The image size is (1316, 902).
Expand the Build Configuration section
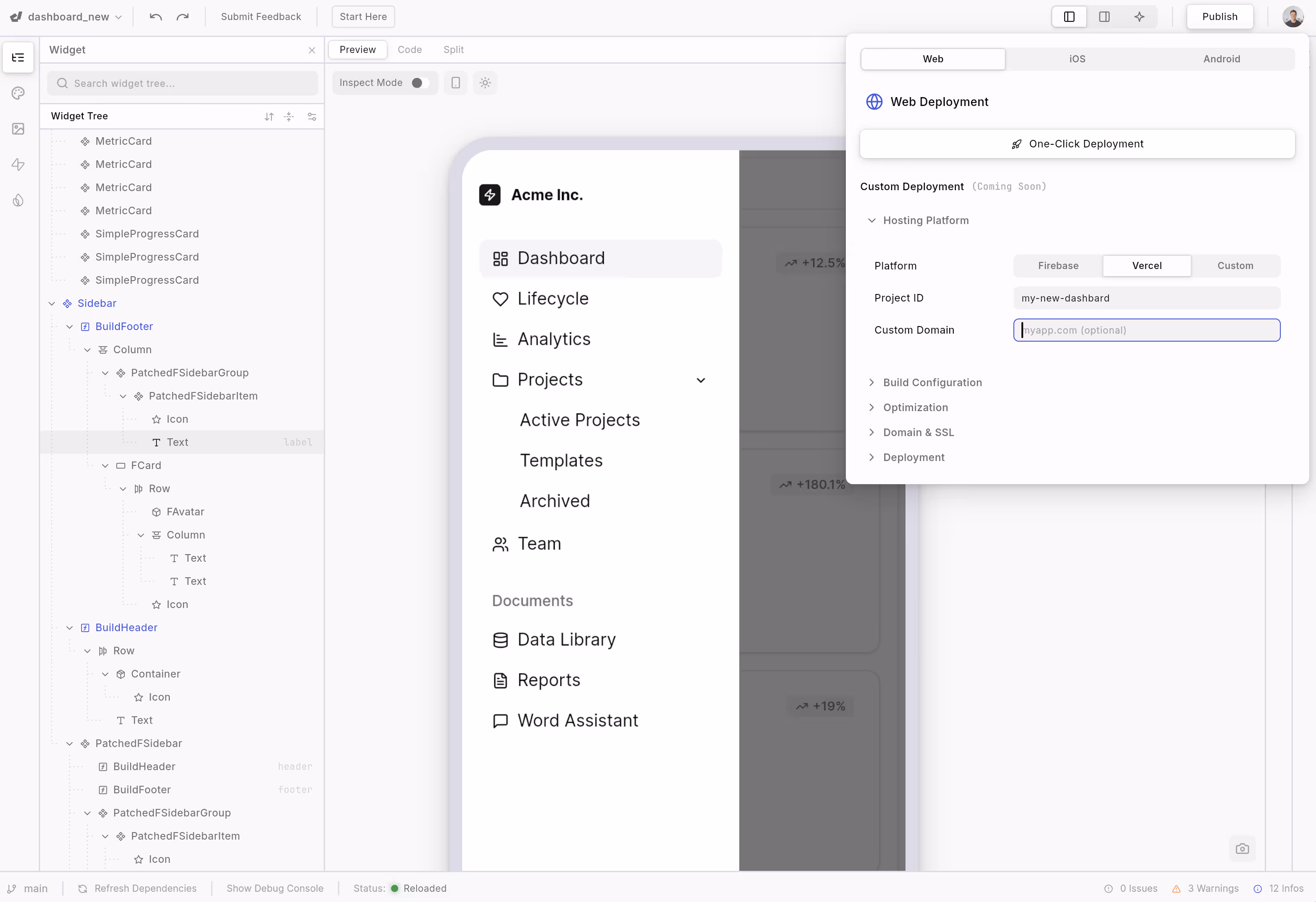click(931, 383)
